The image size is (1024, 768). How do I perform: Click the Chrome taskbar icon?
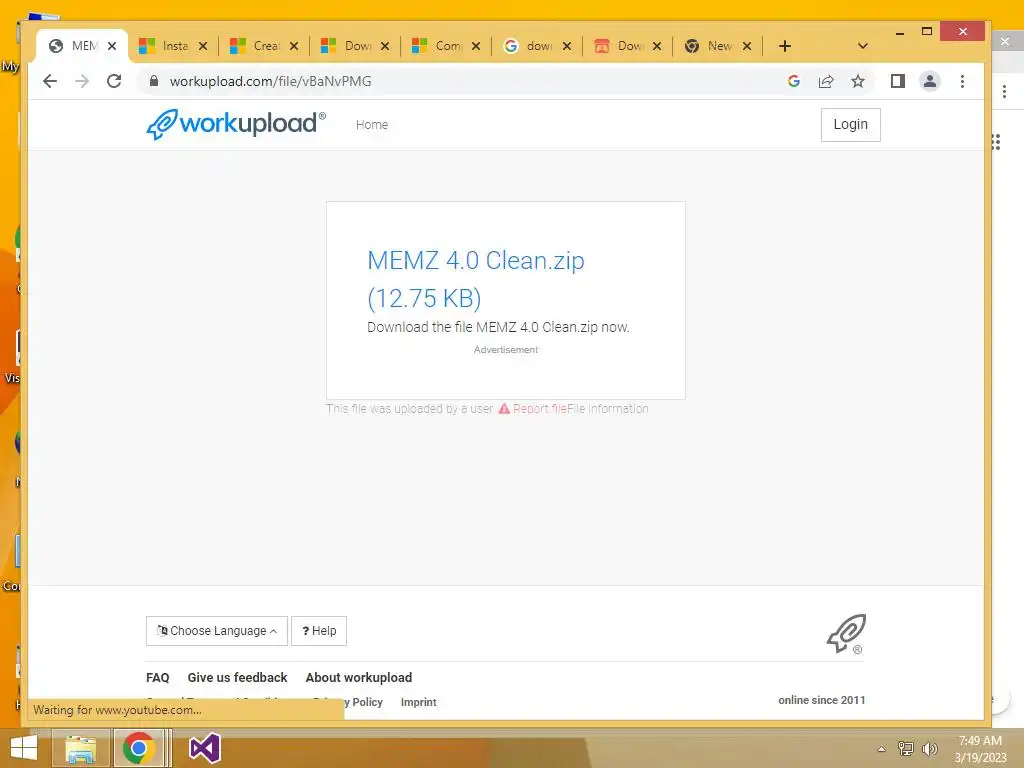point(138,748)
